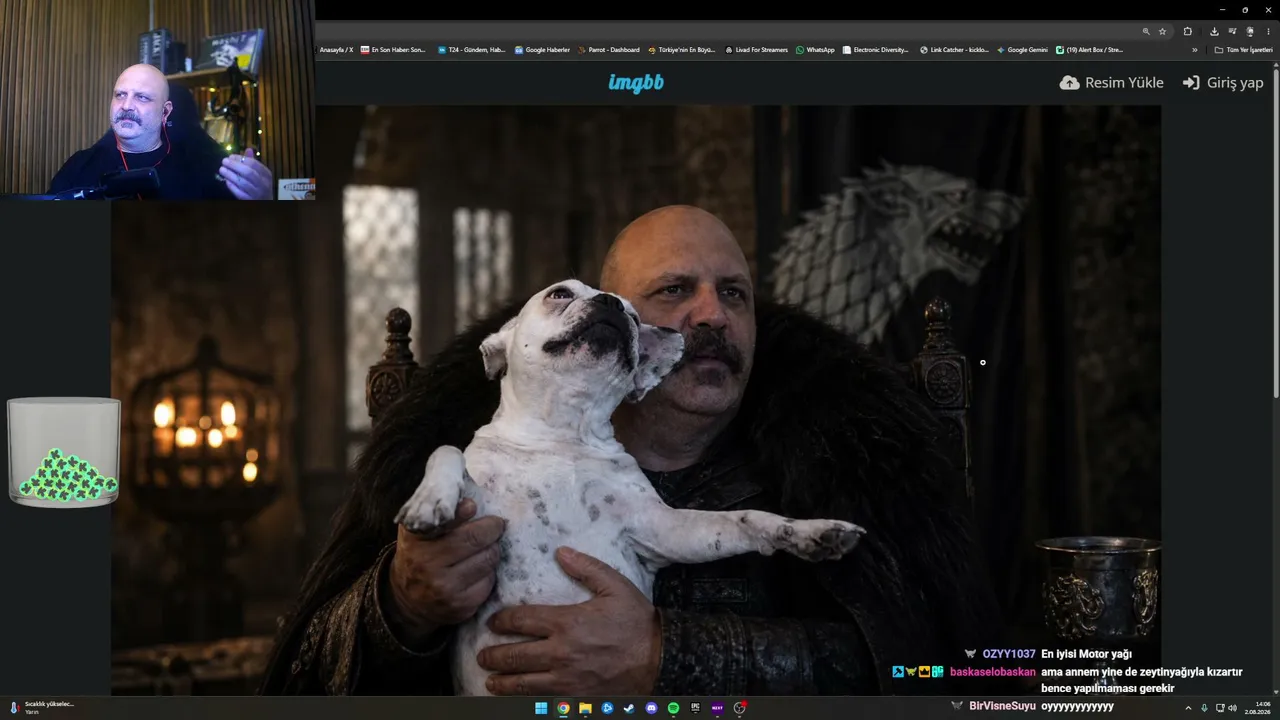Open Epic Games Launcher from the taskbar

[695, 708]
